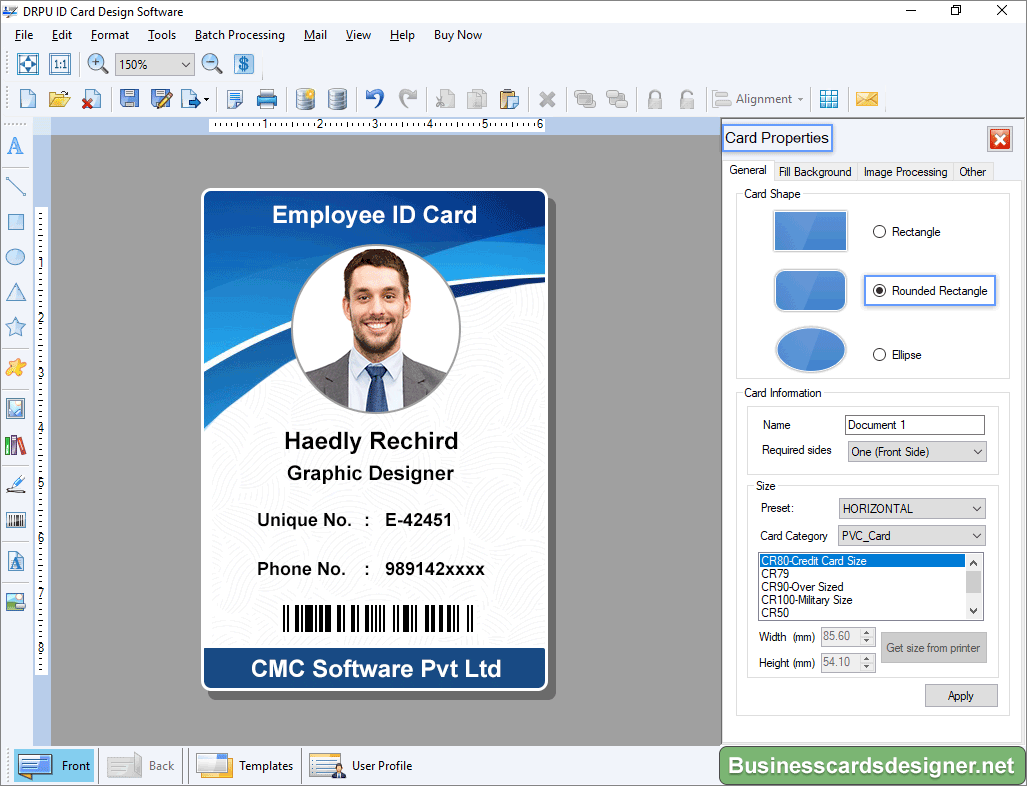Open the image library books icon
Screen dimensions: 1027x786
click(16, 445)
